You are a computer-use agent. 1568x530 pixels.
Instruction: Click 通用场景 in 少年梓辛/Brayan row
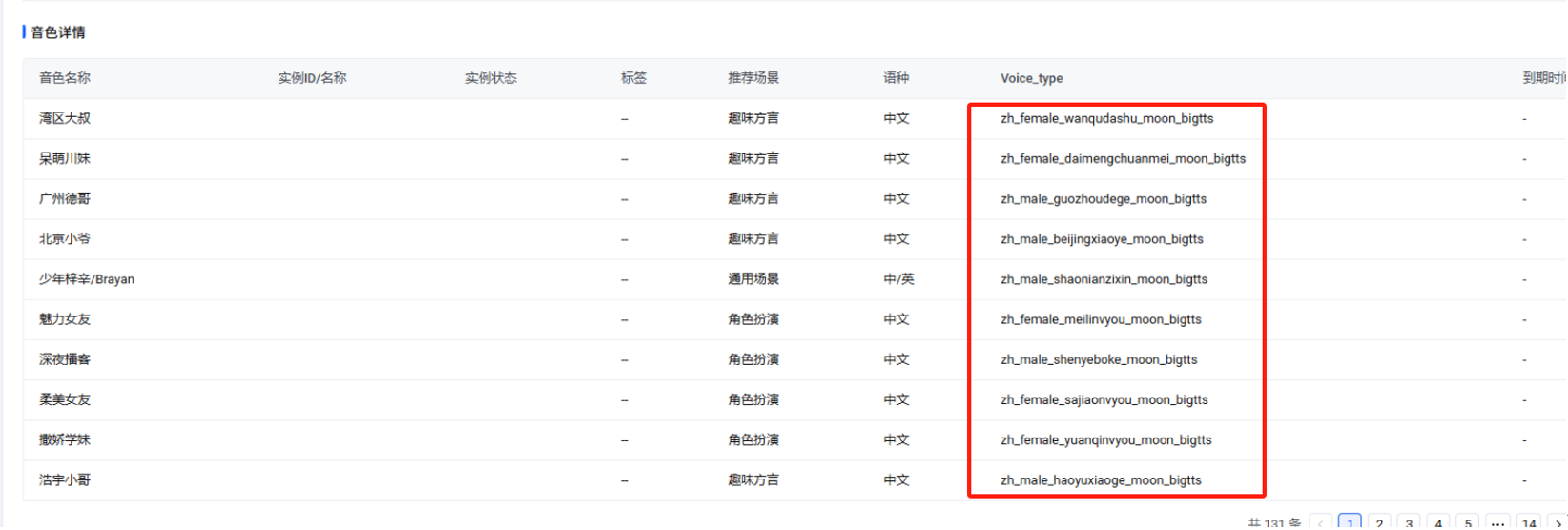pyautogui.click(x=753, y=279)
